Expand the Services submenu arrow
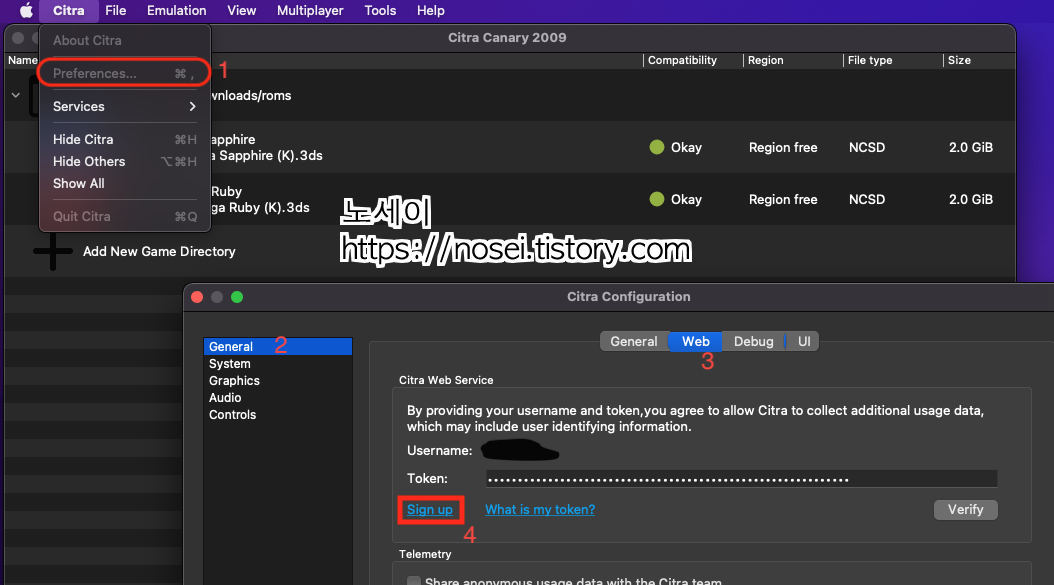 [x=192, y=106]
